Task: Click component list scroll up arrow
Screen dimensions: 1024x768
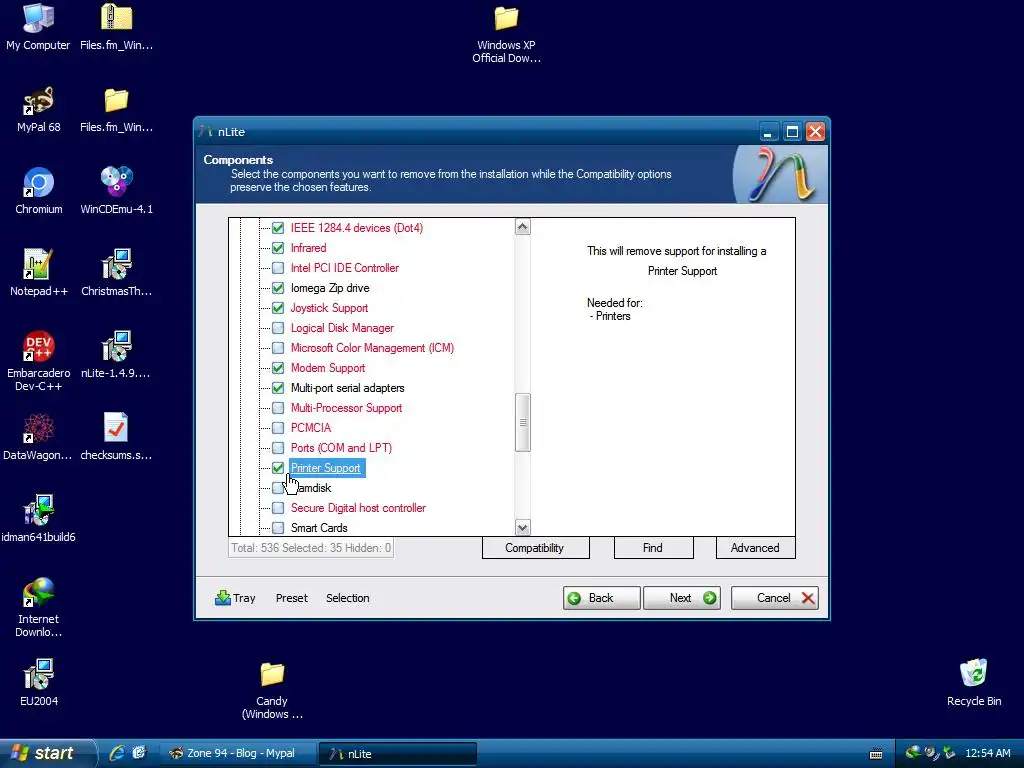Action: click(x=522, y=227)
